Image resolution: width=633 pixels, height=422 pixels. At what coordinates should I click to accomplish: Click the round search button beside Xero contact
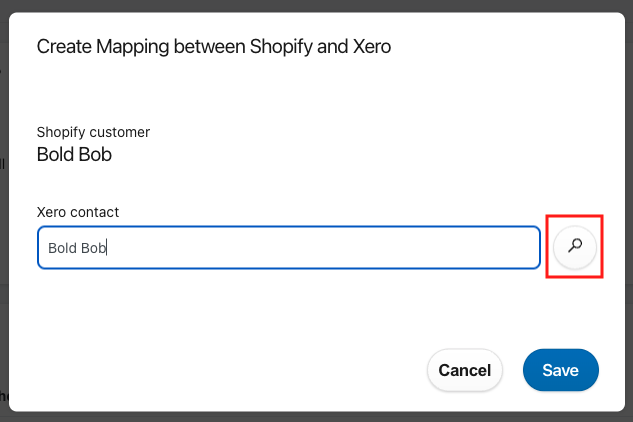click(x=575, y=247)
